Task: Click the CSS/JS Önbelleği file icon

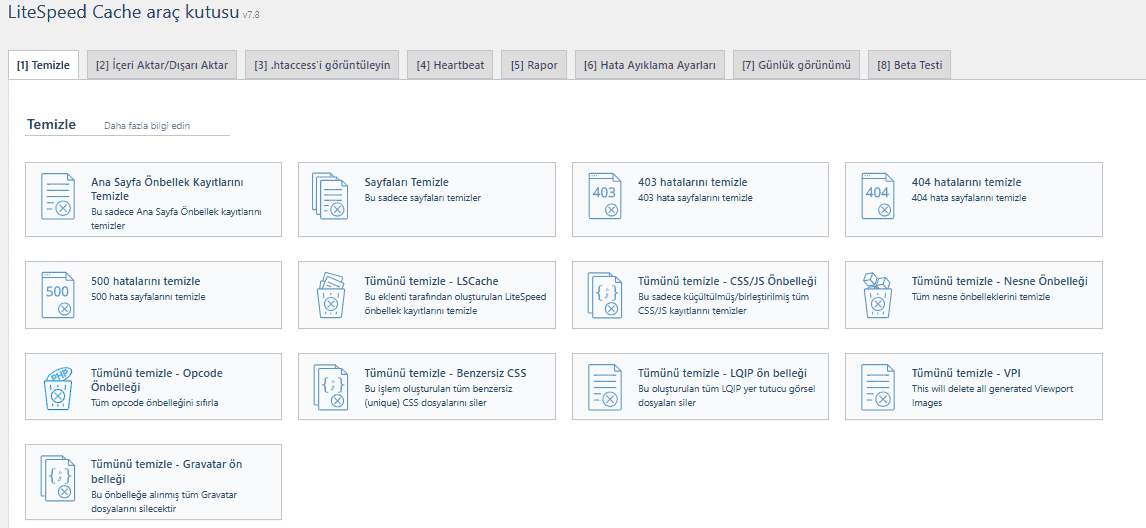Action: tap(604, 295)
